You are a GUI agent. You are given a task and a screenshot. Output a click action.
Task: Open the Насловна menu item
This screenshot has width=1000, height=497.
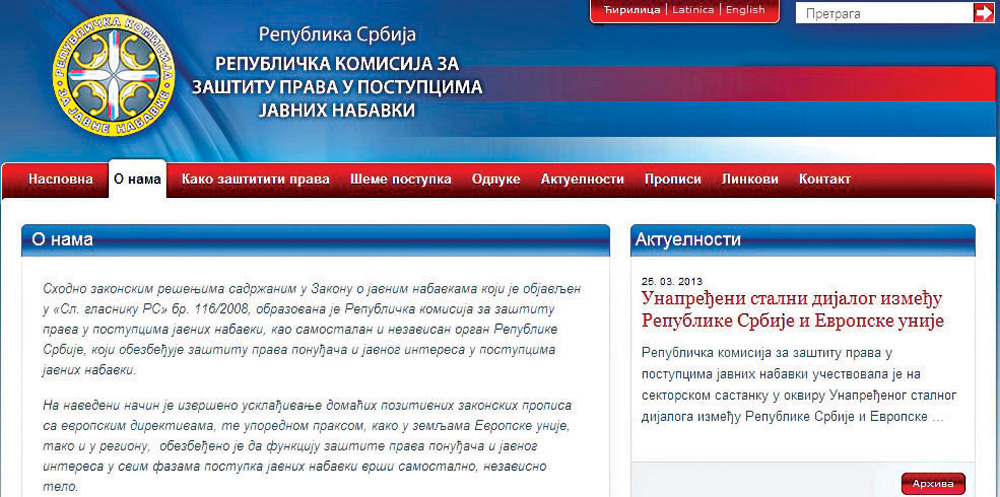(60, 179)
